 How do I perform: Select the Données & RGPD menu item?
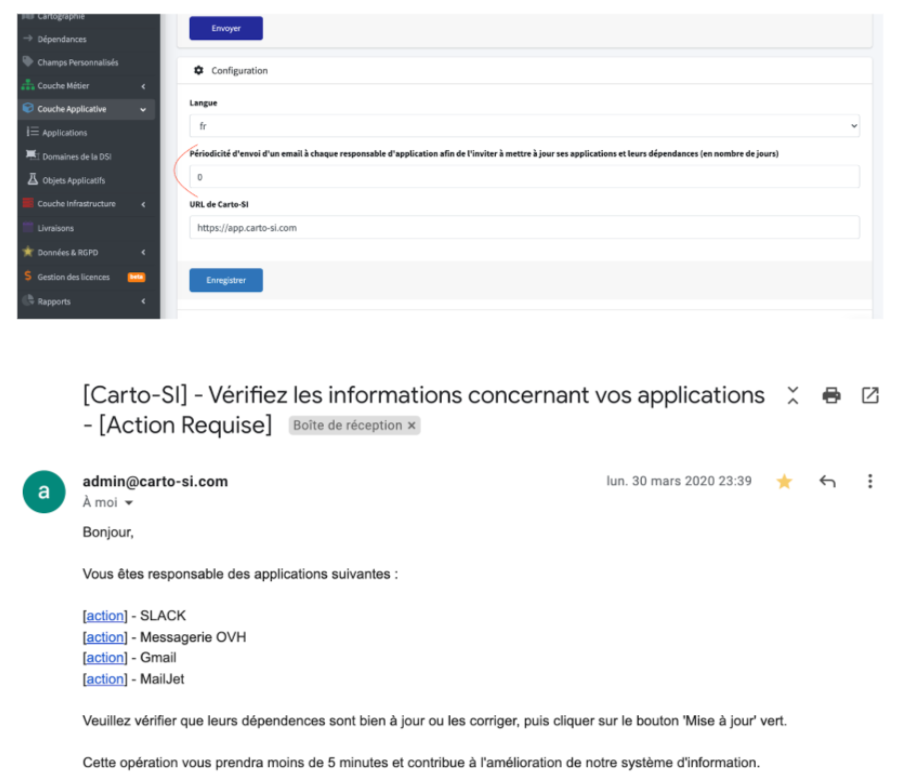68,253
